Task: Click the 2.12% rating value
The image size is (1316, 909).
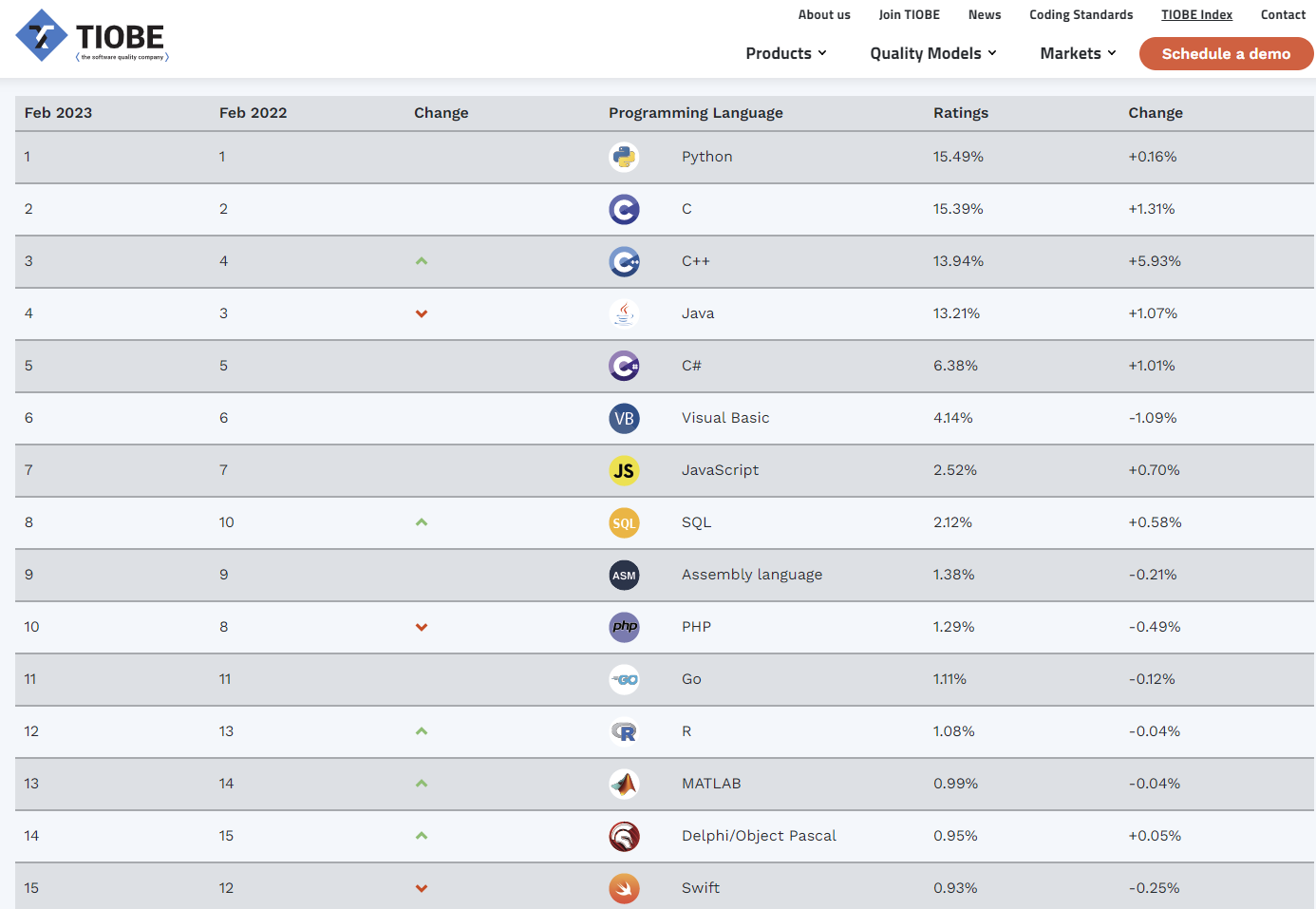Action: [x=952, y=522]
